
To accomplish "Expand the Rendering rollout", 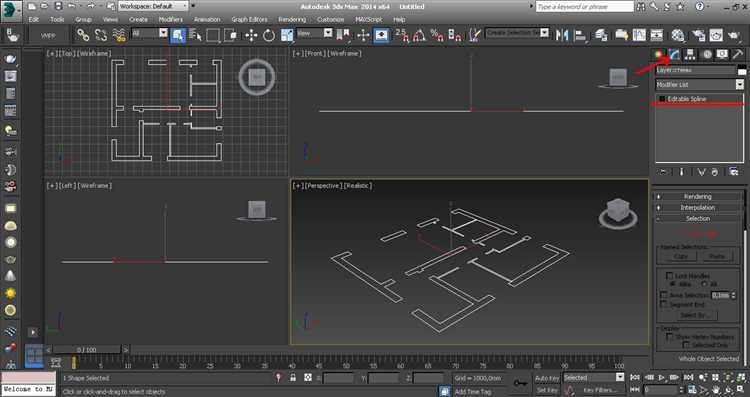I will tap(698, 197).
